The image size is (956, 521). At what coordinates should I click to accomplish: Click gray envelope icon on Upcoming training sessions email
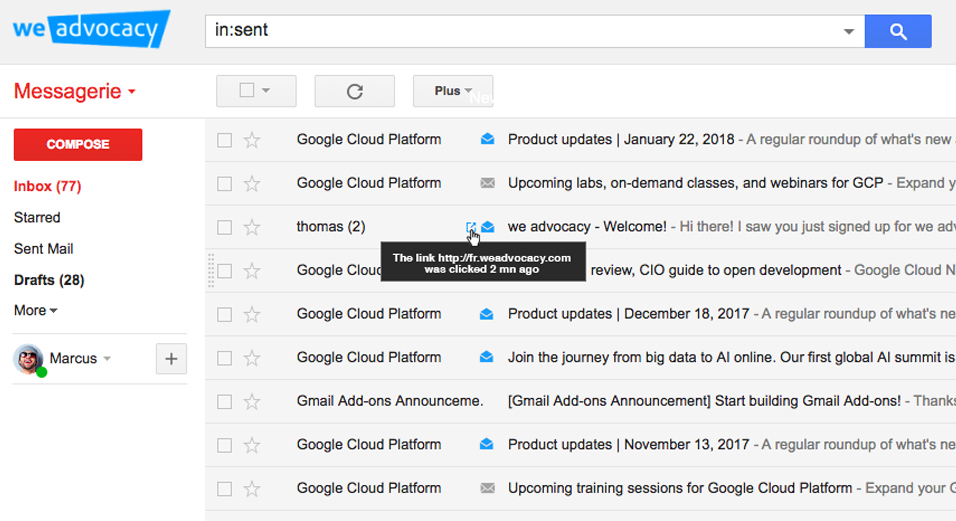pyautogui.click(x=487, y=488)
